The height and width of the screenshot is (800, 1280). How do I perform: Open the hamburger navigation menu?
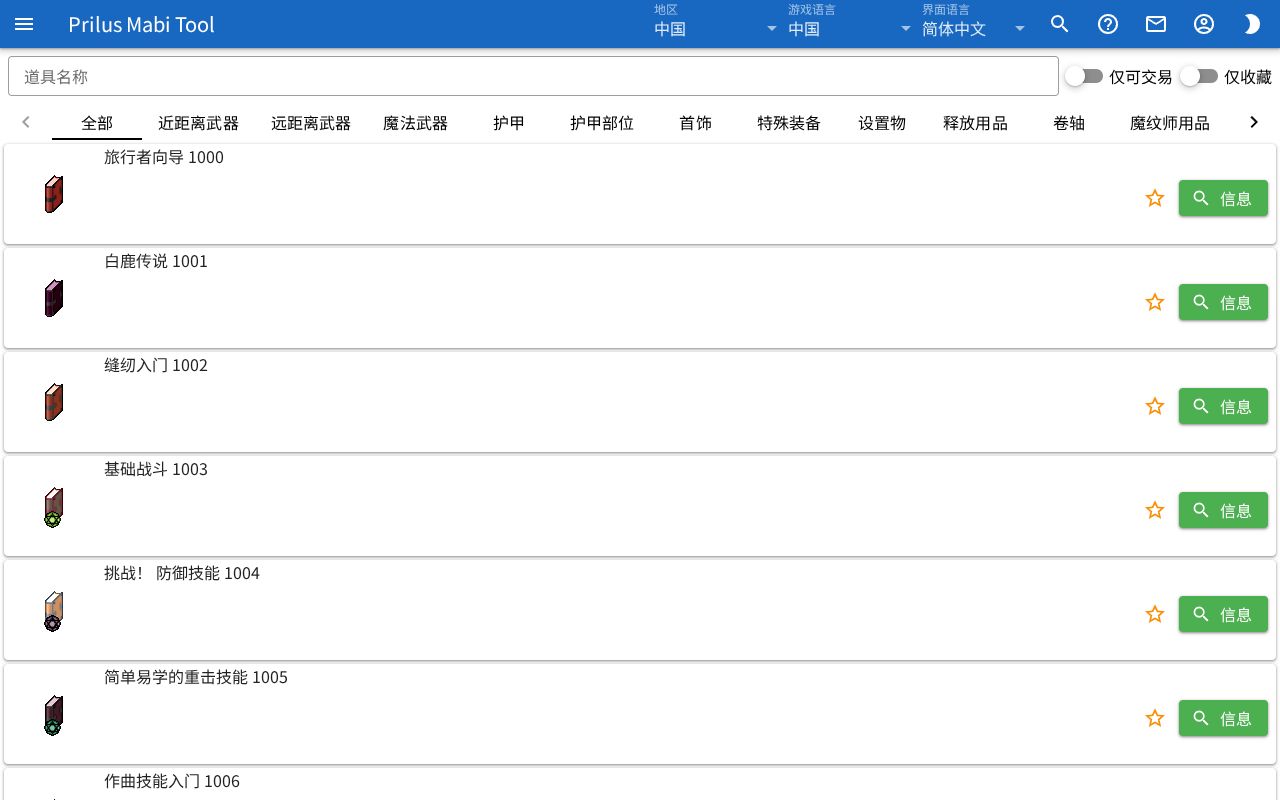coord(24,24)
